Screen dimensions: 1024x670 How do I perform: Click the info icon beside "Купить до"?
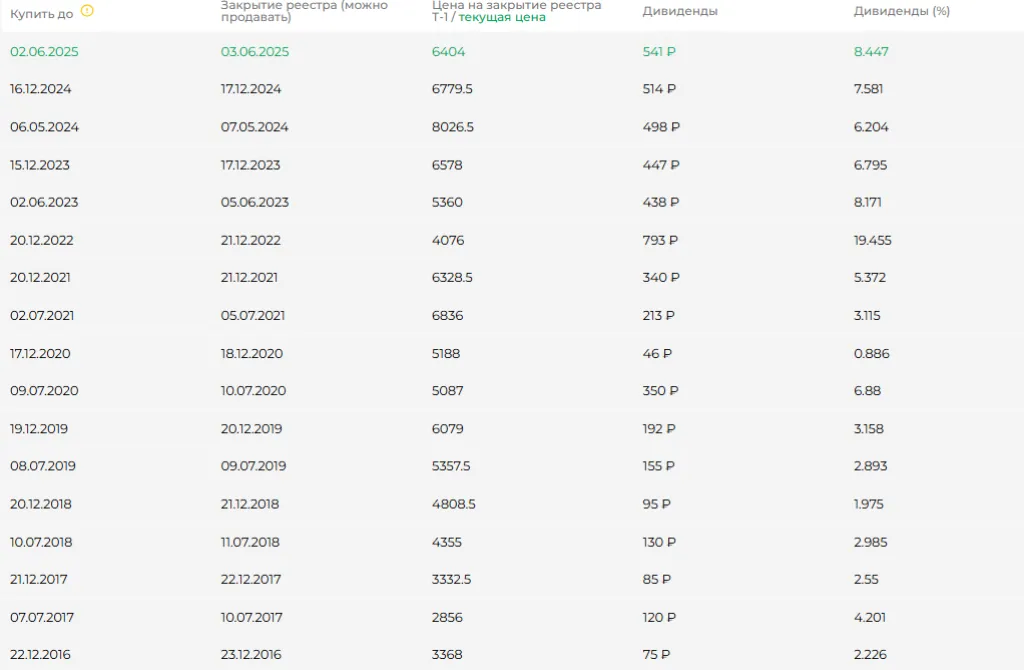tap(87, 12)
